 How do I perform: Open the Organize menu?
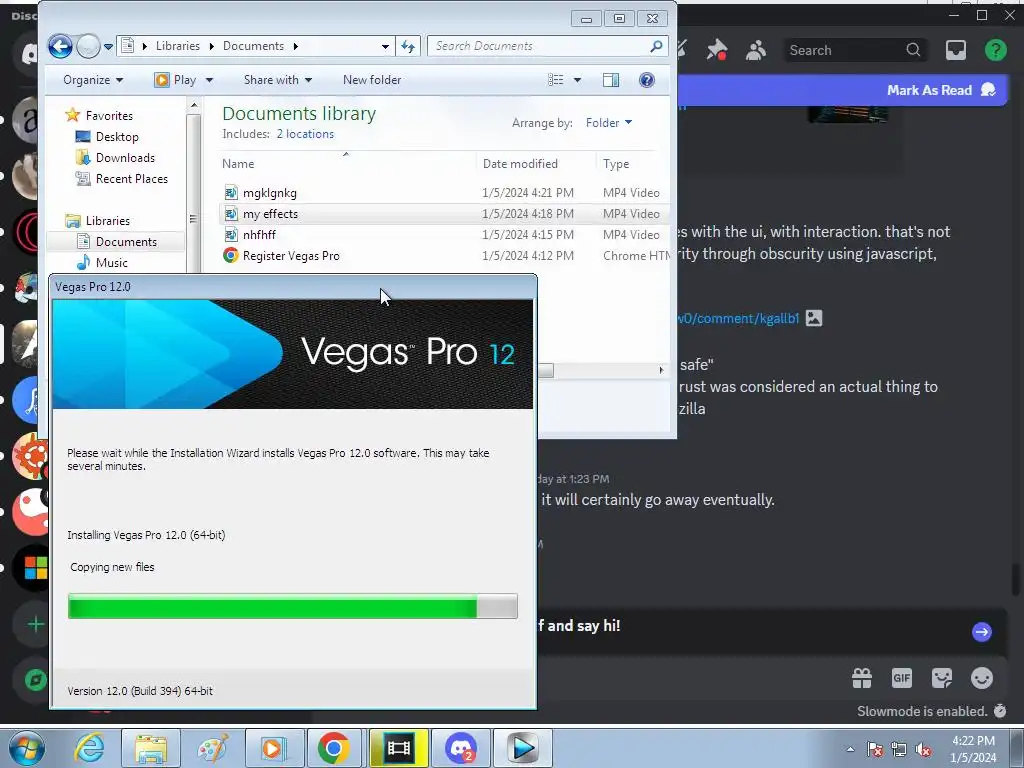(x=93, y=80)
